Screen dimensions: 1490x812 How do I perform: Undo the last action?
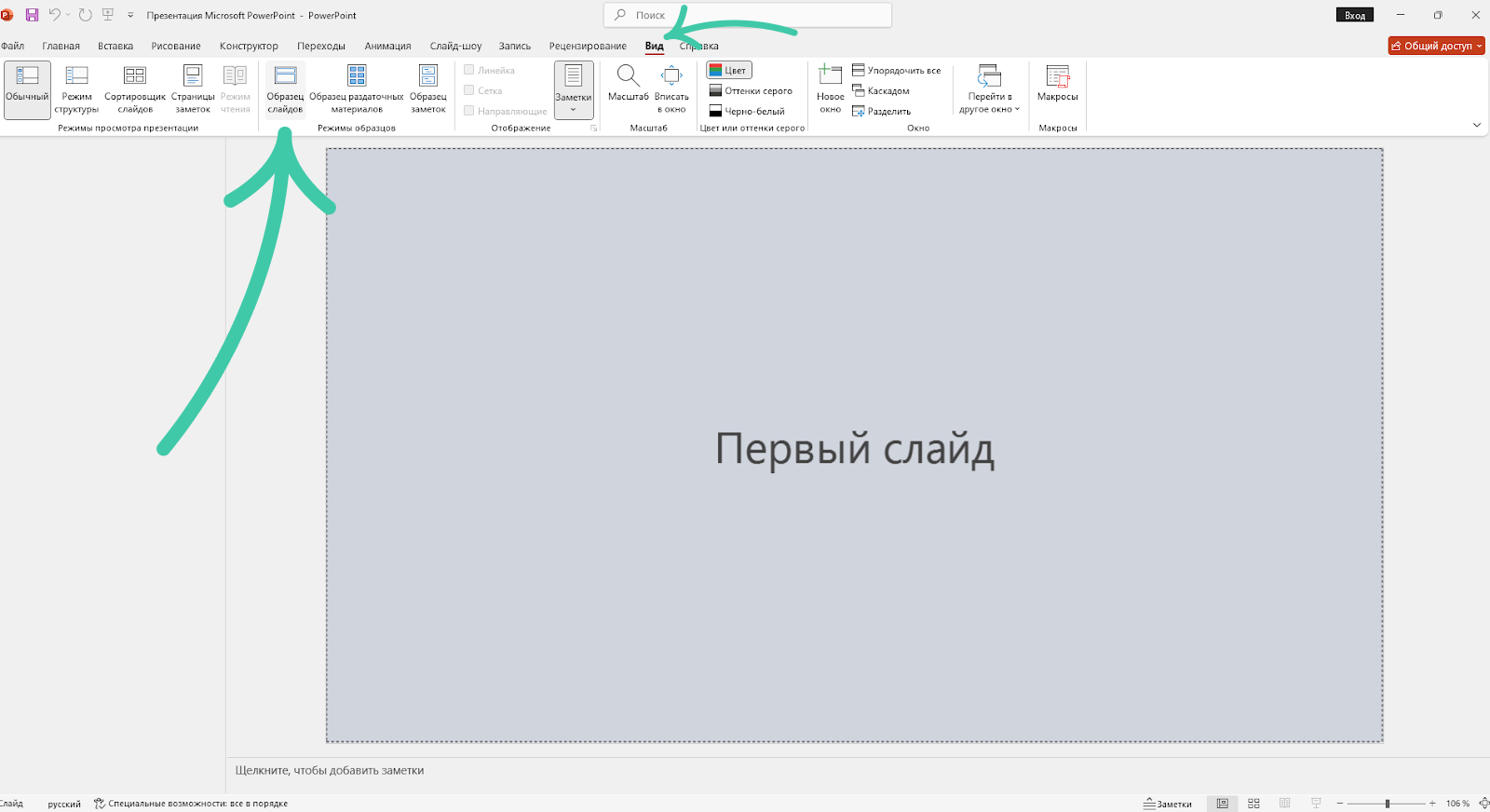tap(54, 15)
